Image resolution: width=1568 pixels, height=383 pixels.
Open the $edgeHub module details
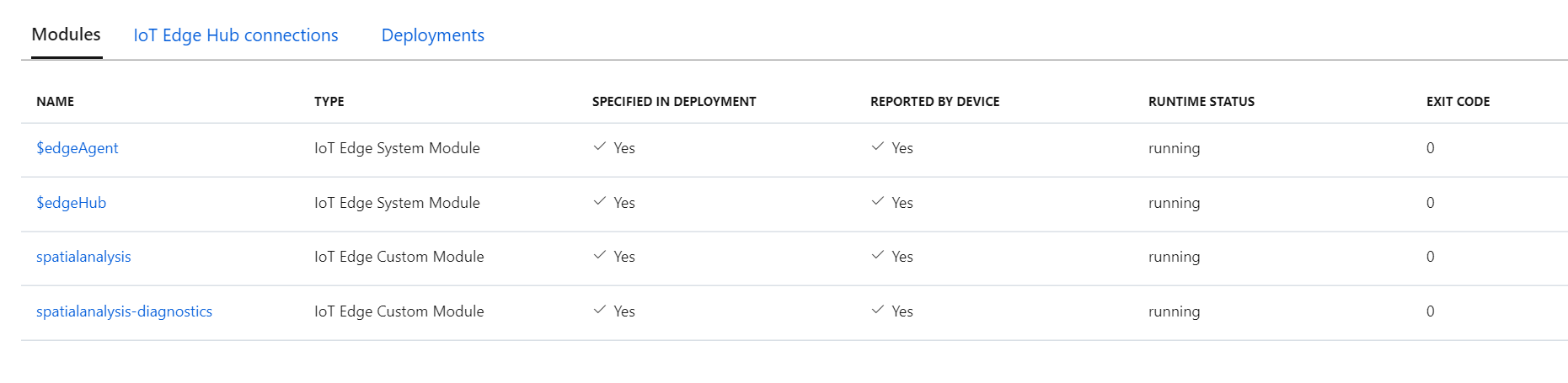72,203
